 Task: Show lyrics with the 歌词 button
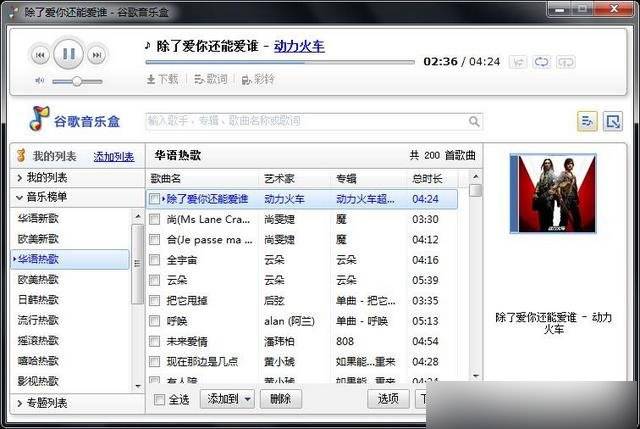[x=210, y=79]
